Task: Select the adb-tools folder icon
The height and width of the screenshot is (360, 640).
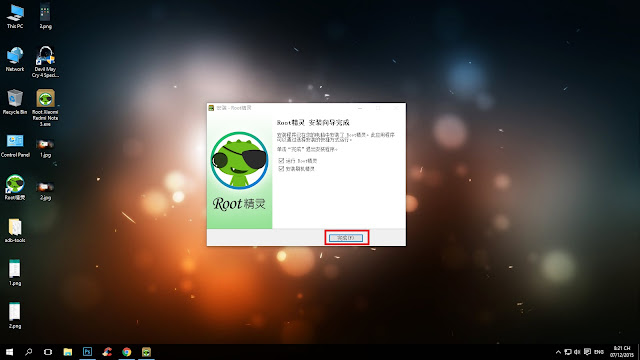Action: (15, 231)
